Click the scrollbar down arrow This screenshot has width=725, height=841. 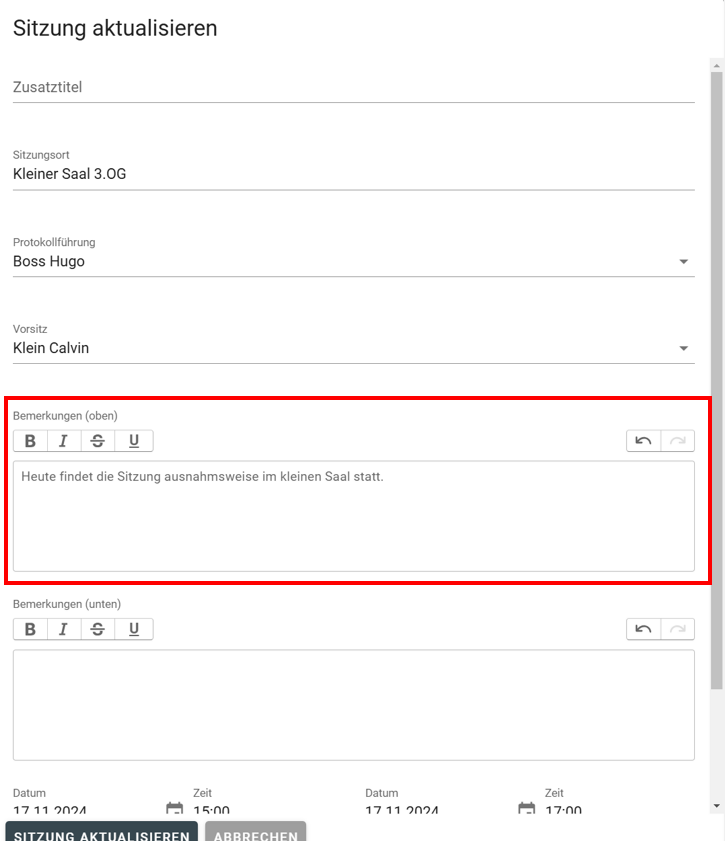(716, 805)
